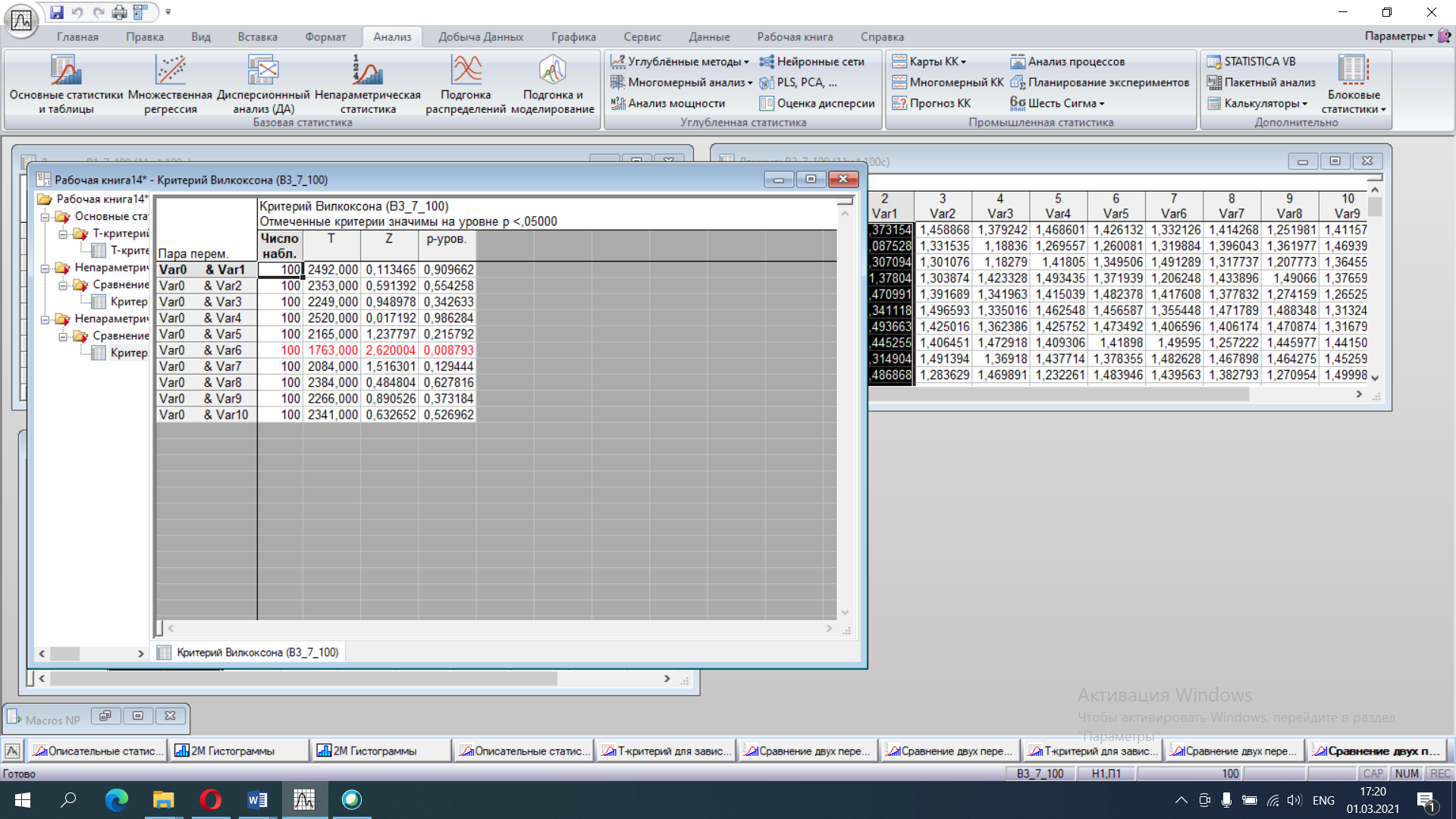Open Opera browser from taskbar
The height and width of the screenshot is (819, 1456).
click(210, 799)
